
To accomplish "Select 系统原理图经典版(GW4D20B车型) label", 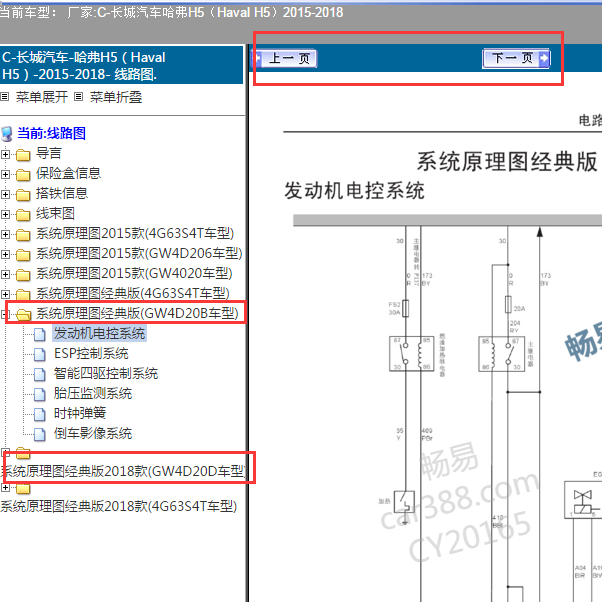I will coord(137,313).
